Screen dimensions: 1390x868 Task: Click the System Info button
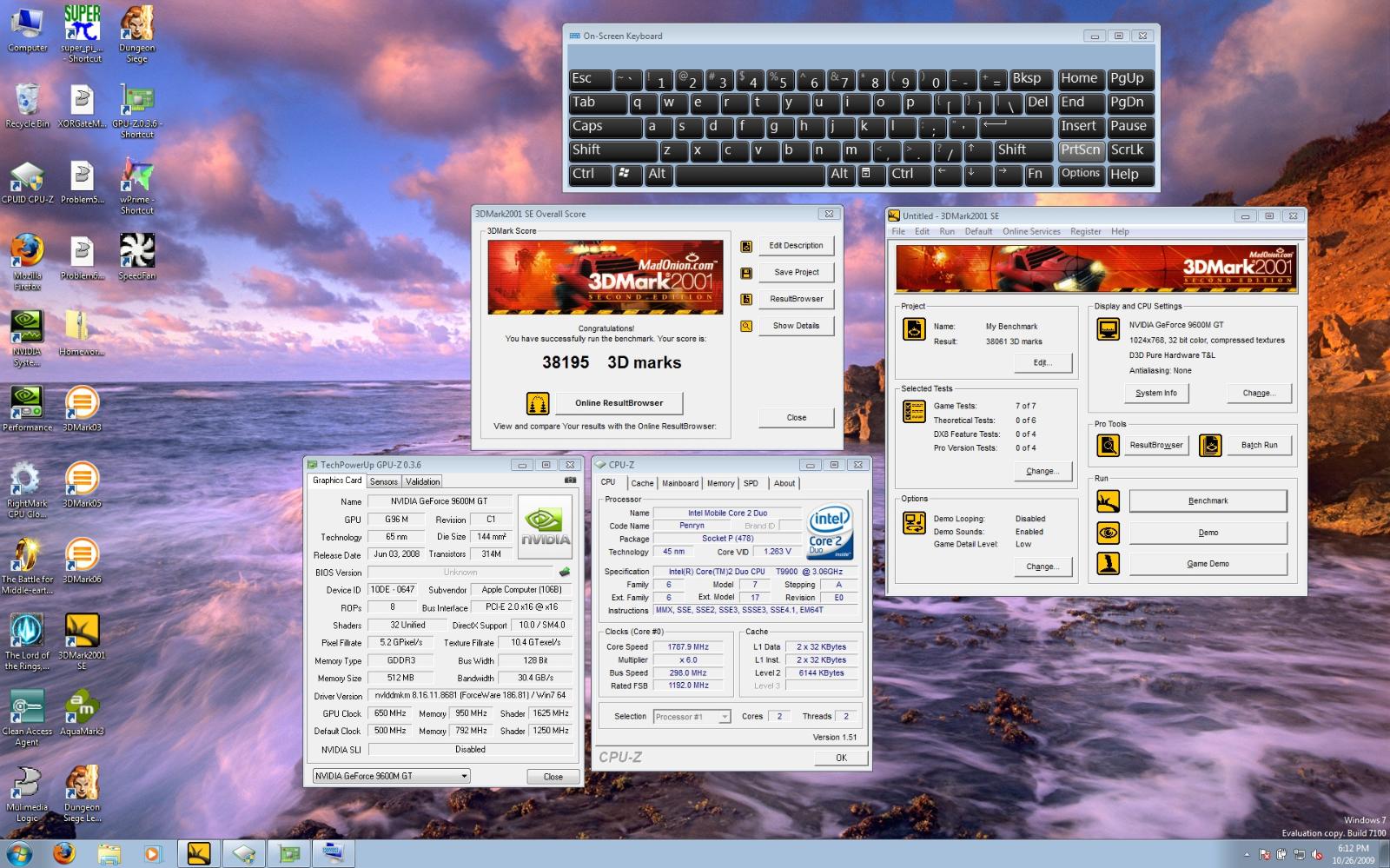point(1156,394)
